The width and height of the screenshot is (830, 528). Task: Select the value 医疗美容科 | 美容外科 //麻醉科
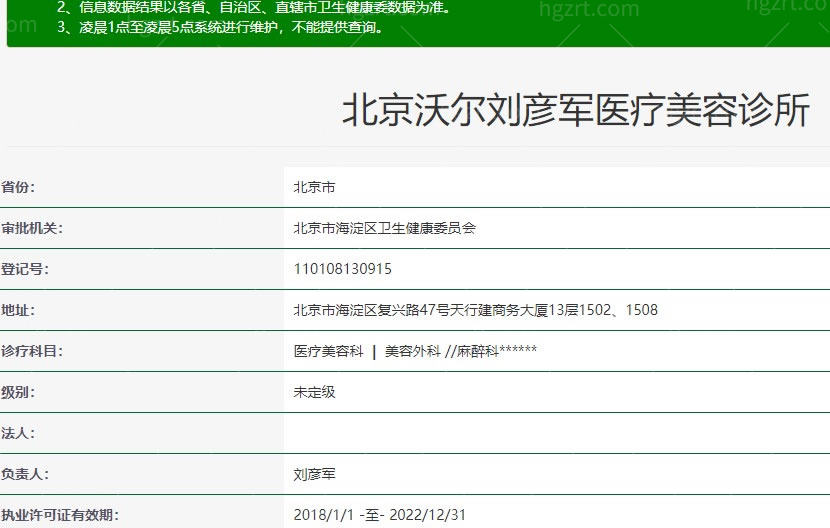coord(416,351)
